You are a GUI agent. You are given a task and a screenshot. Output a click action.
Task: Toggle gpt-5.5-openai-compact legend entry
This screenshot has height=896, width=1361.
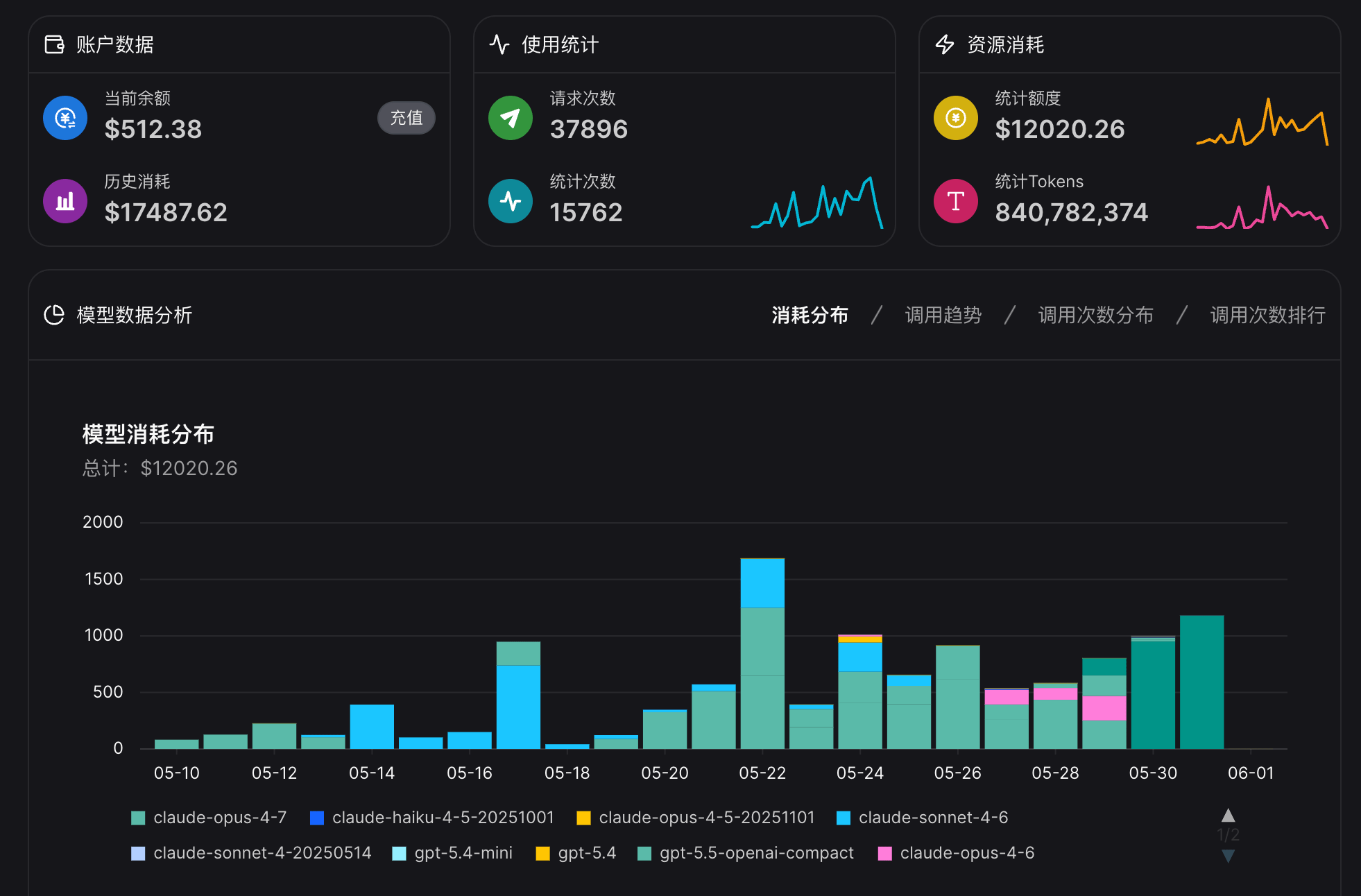click(746, 853)
